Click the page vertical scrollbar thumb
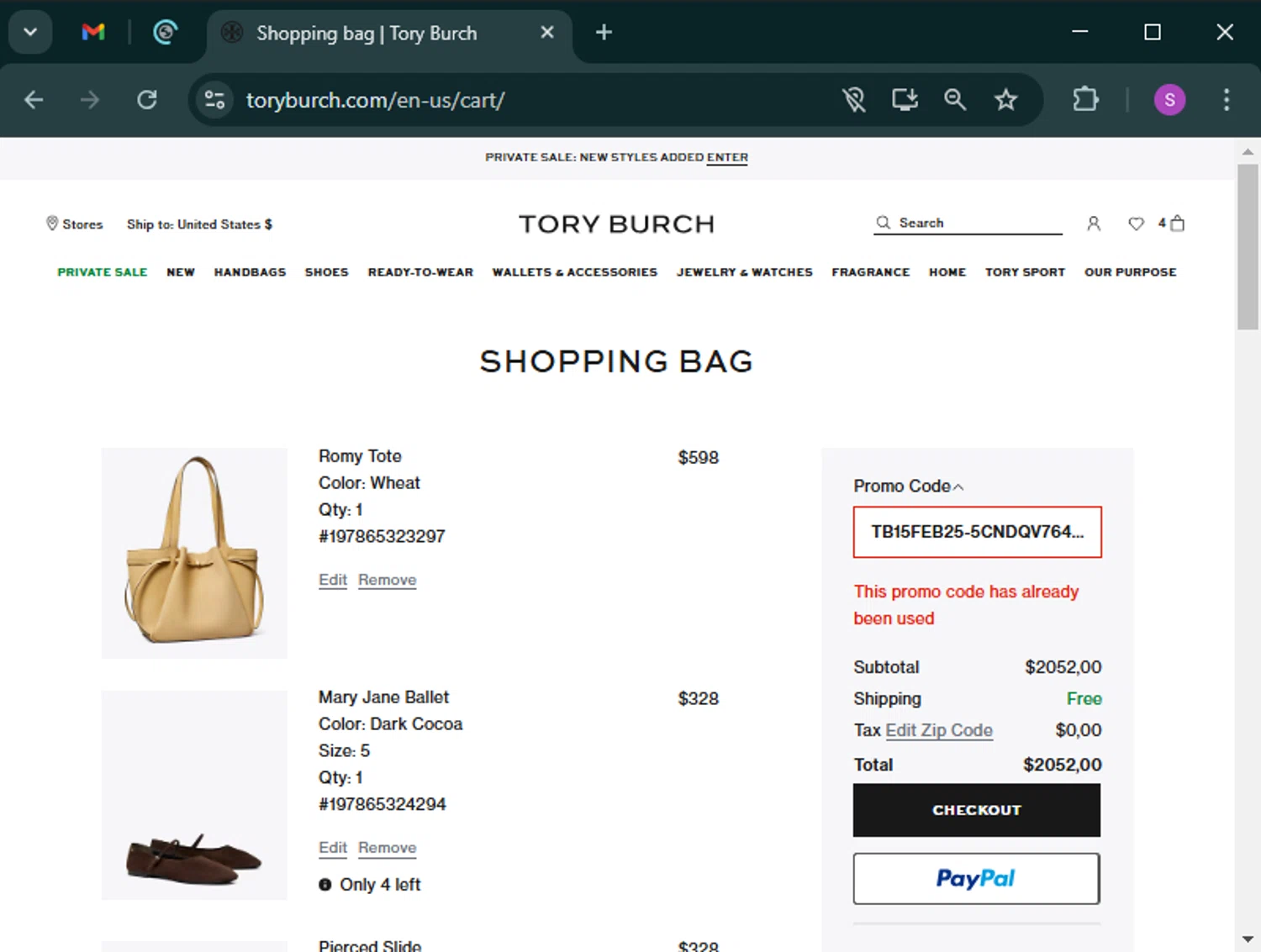 click(1248, 246)
